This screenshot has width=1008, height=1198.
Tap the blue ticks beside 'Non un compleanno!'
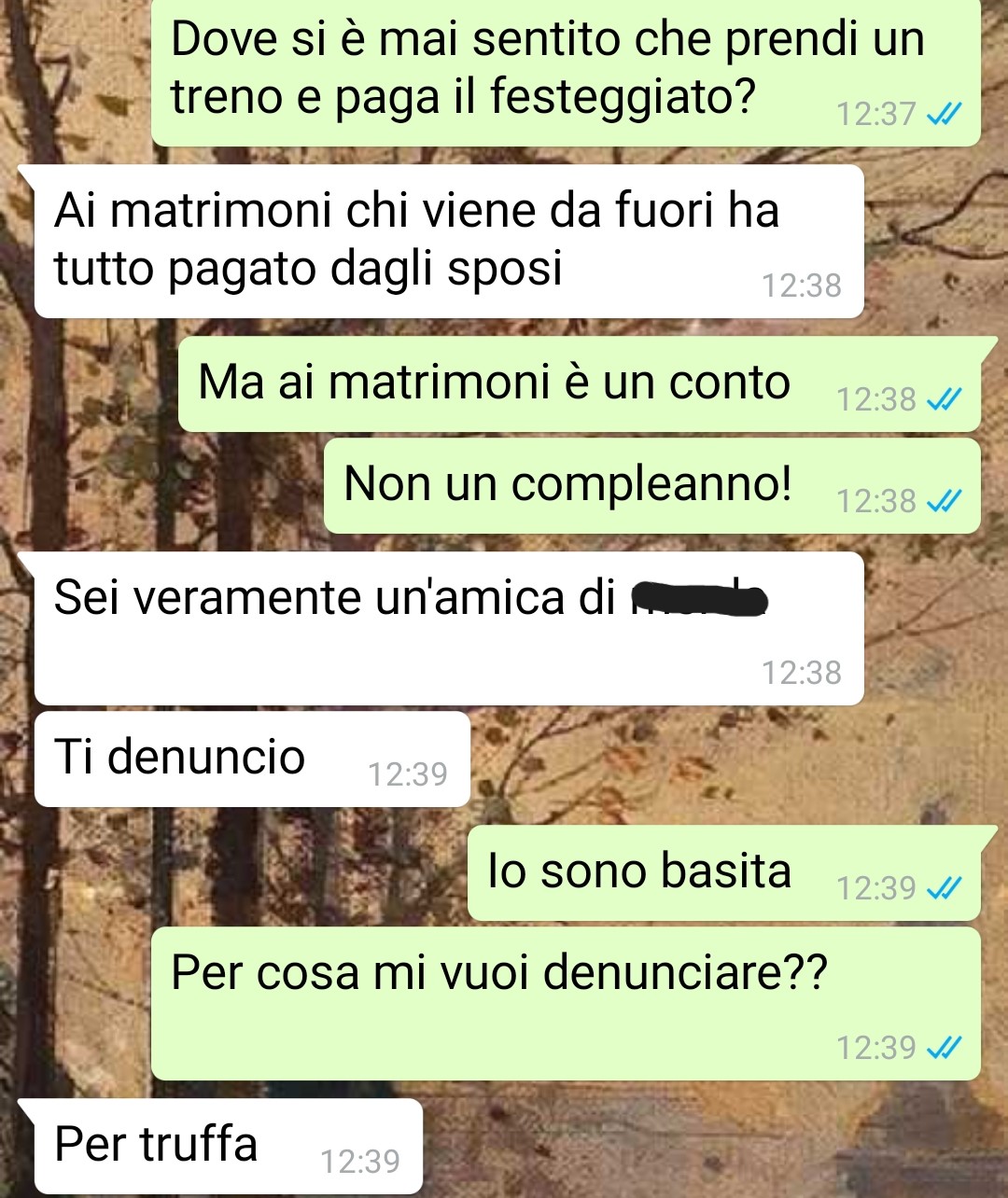pos(944,501)
